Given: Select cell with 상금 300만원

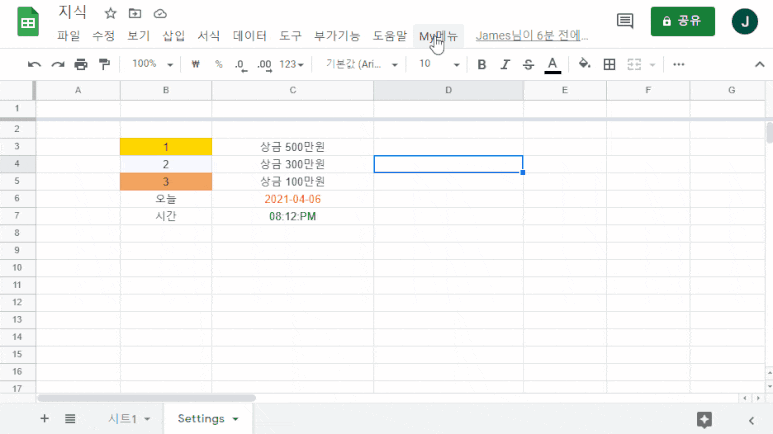Looking at the screenshot, I should pyautogui.click(x=292, y=164).
